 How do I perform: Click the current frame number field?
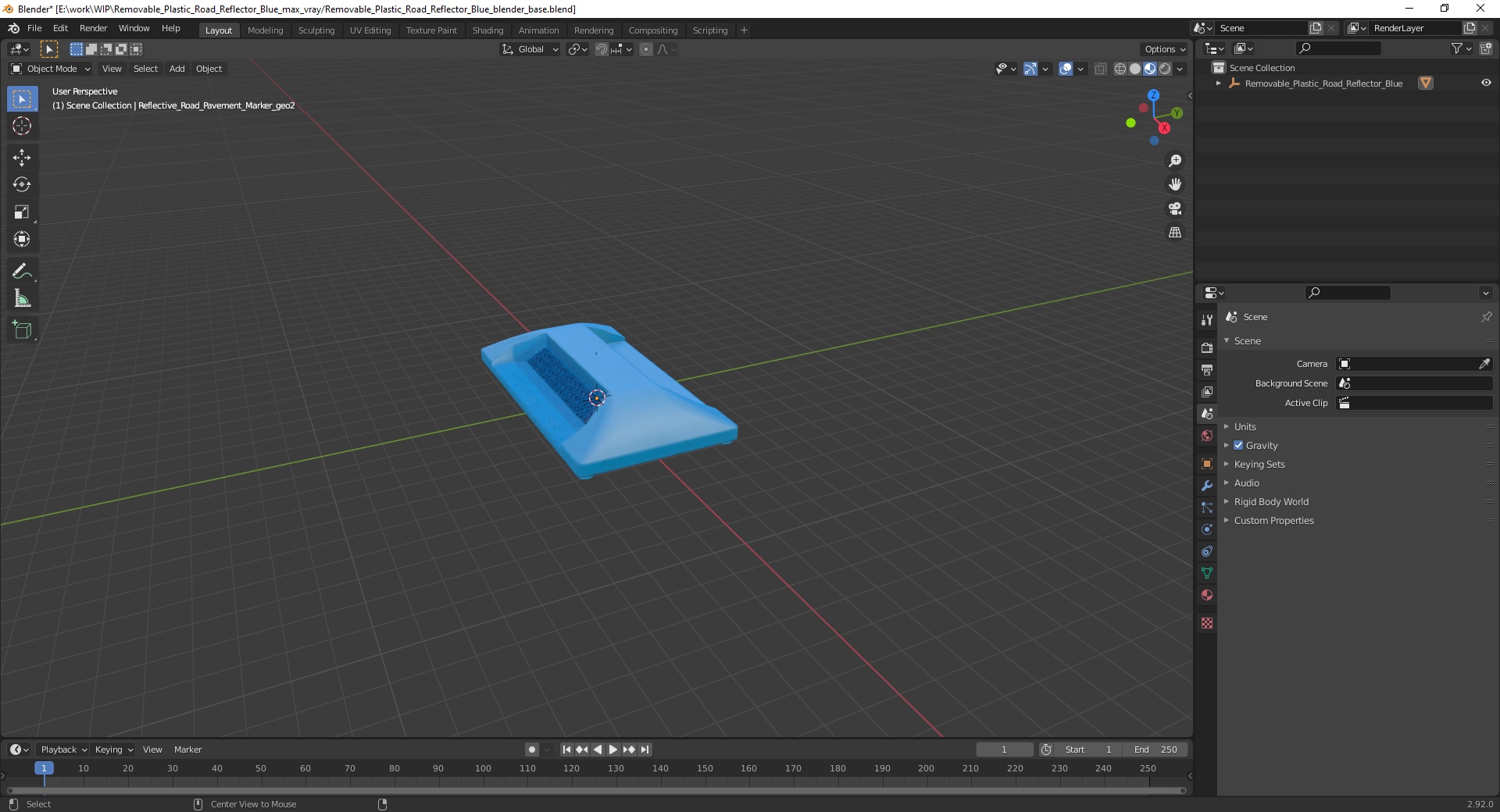(1004, 750)
